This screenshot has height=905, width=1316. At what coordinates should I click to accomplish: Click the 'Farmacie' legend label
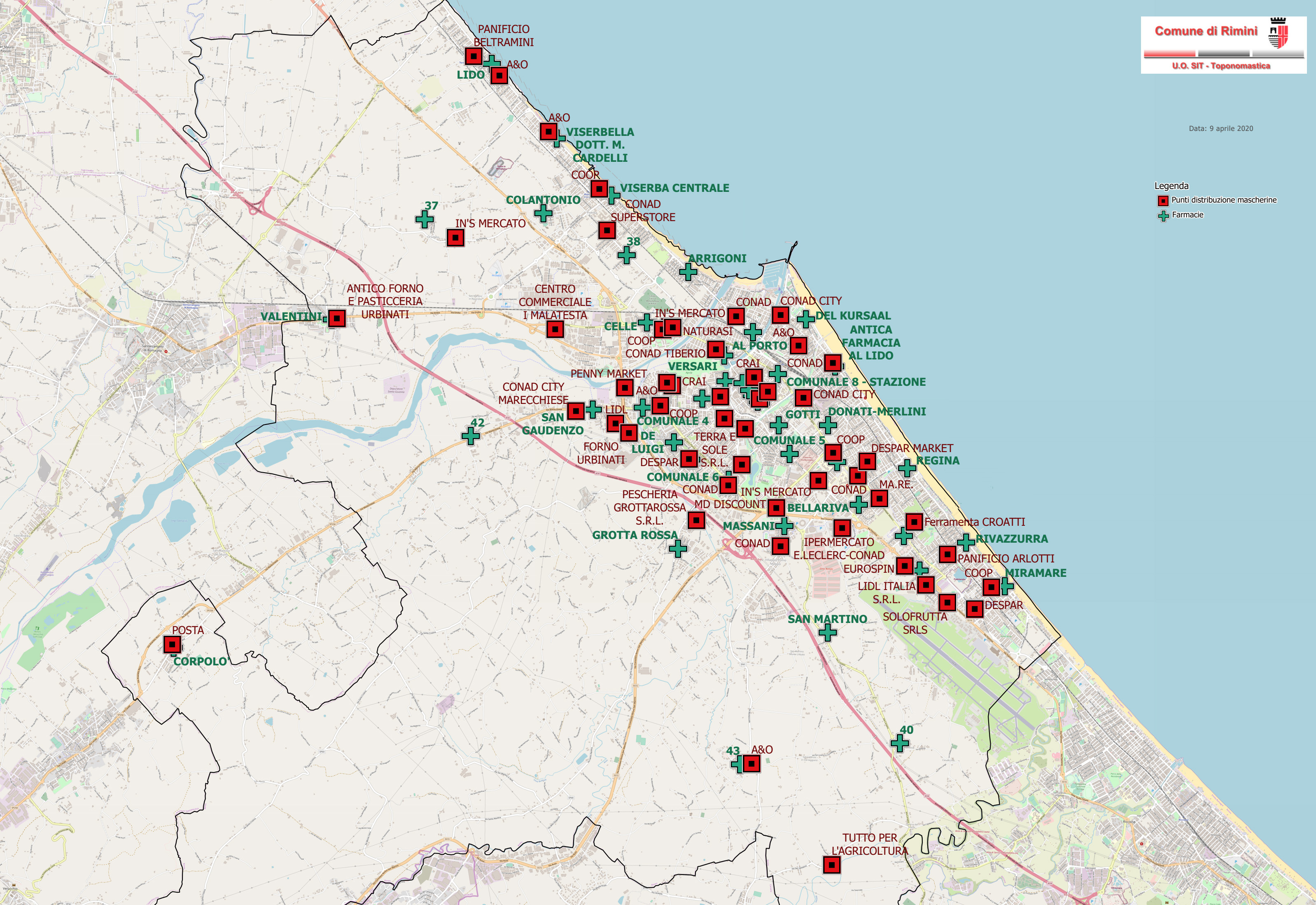(x=1187, y=215)
